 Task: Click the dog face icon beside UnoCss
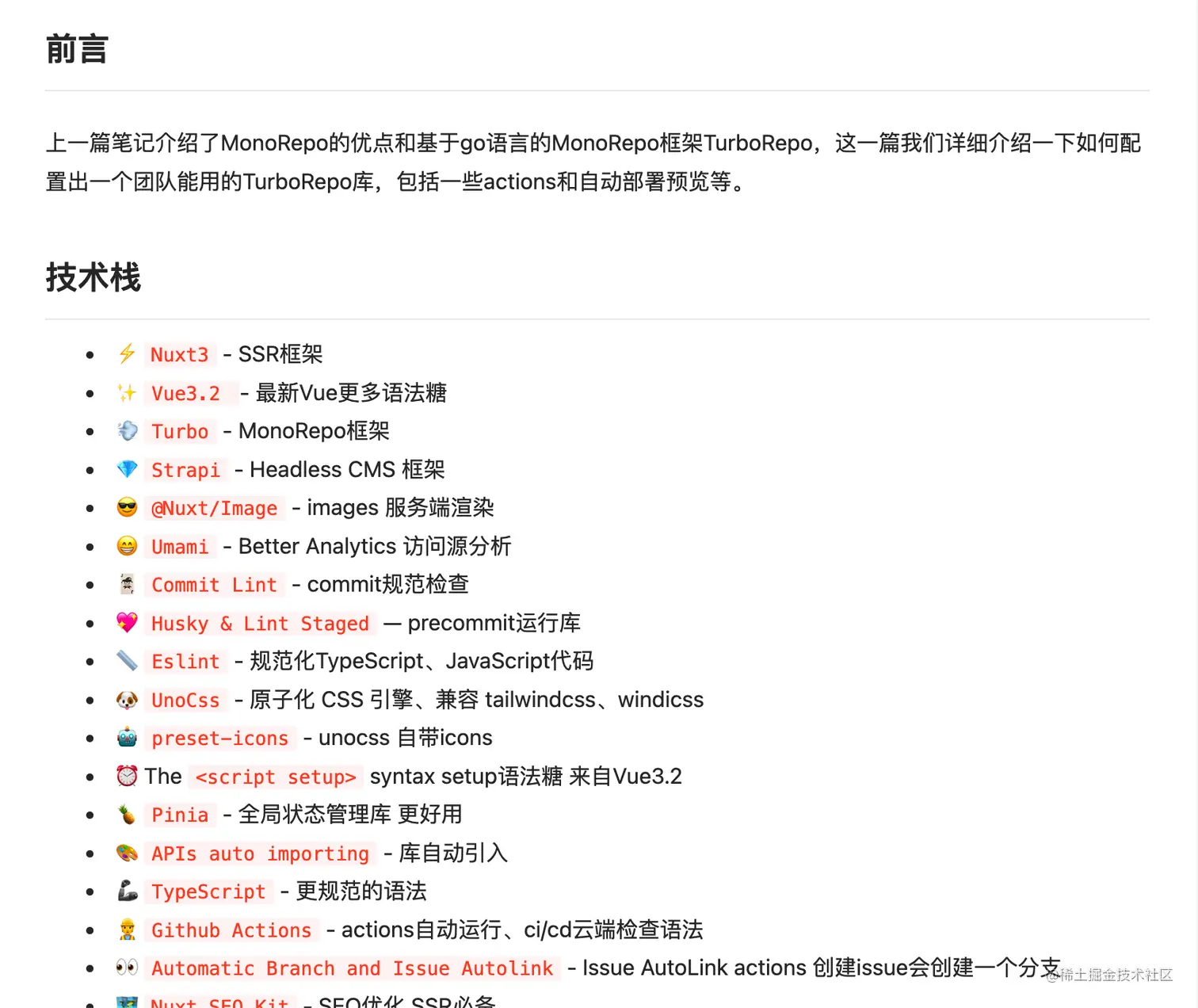coord(127,700)
